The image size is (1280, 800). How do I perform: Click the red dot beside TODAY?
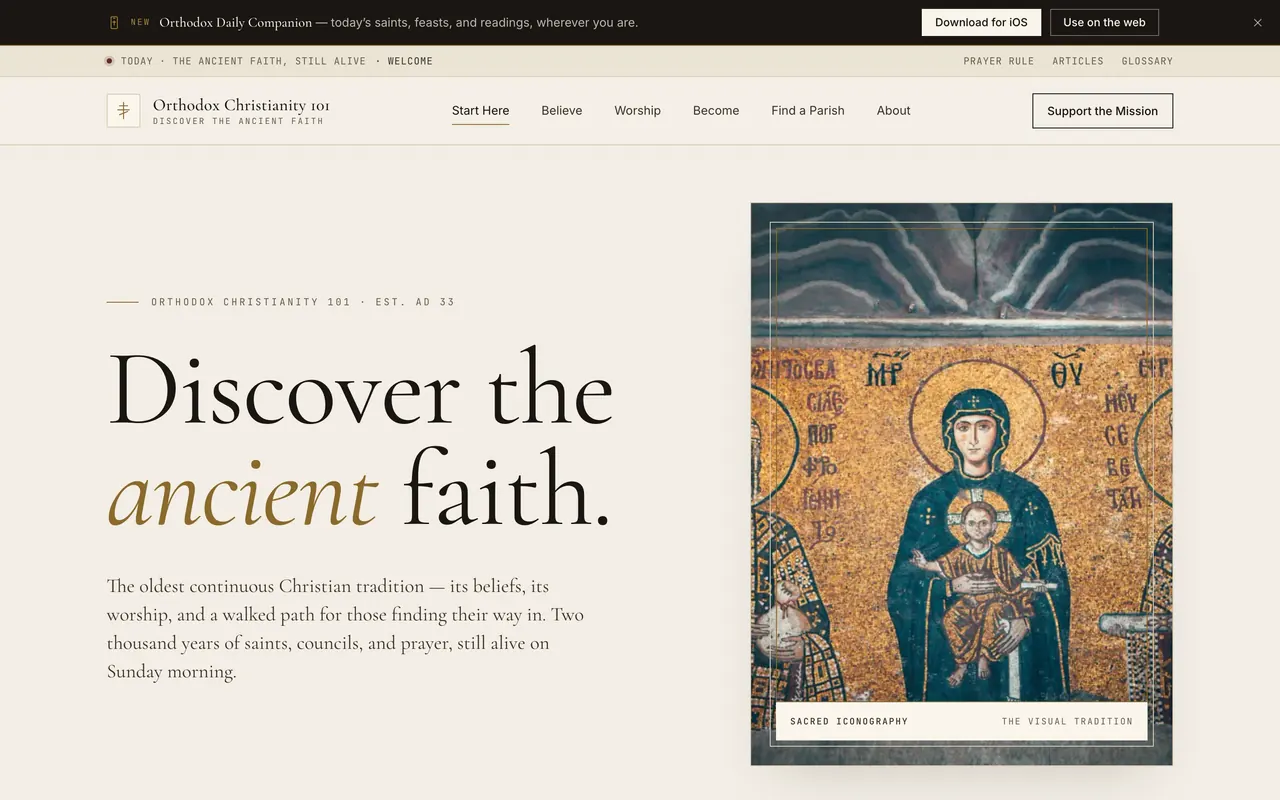(110, 61)
